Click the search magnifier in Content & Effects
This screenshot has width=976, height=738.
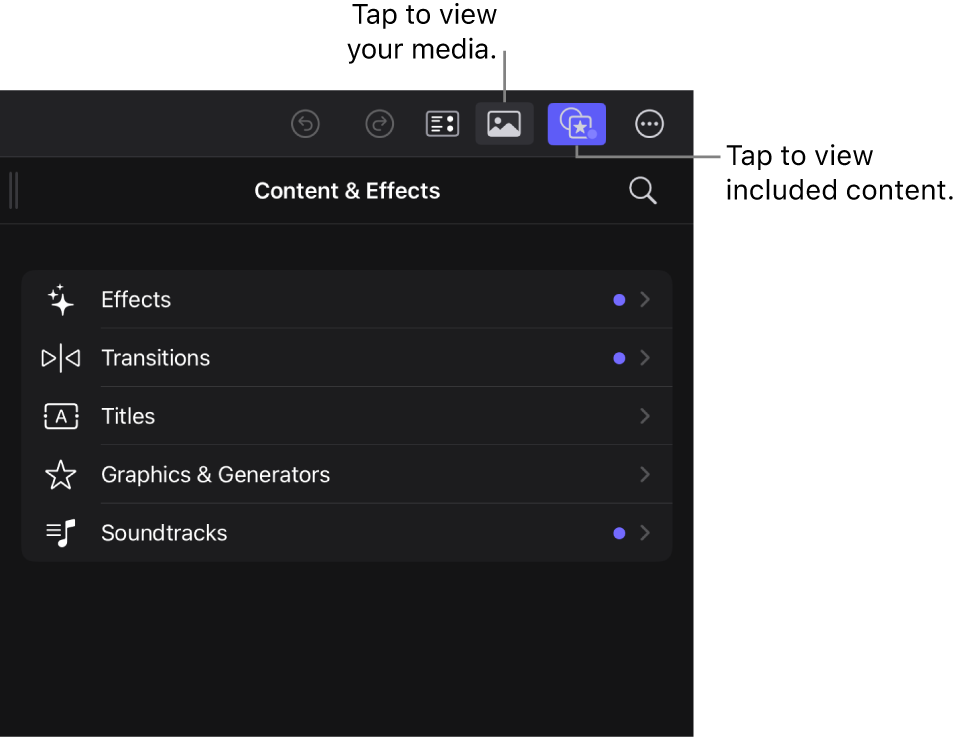click(642, 190)
